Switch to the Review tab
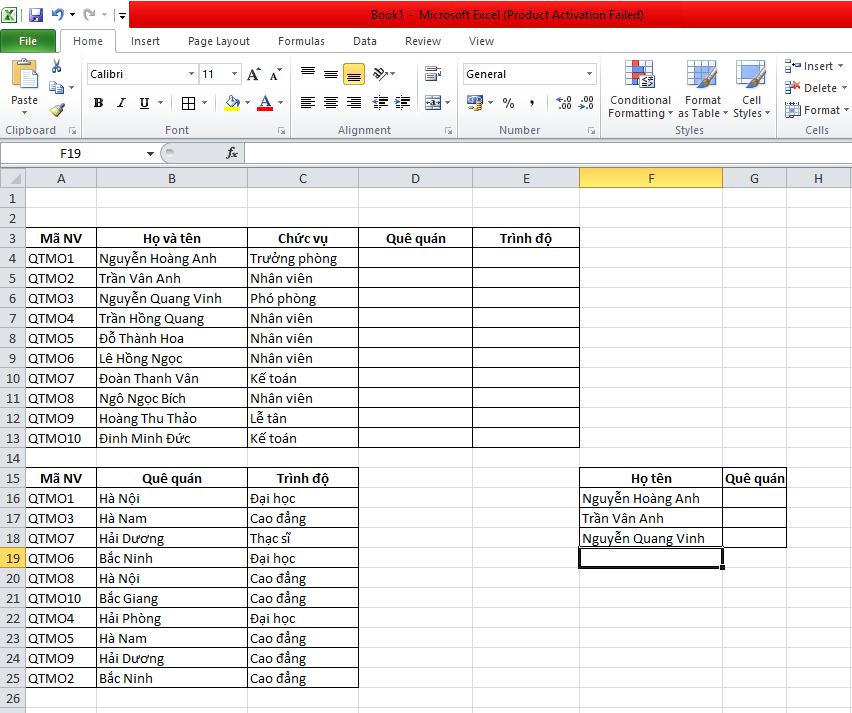The height and width of the screenshot is (713, 852). (x=423, y=41)
